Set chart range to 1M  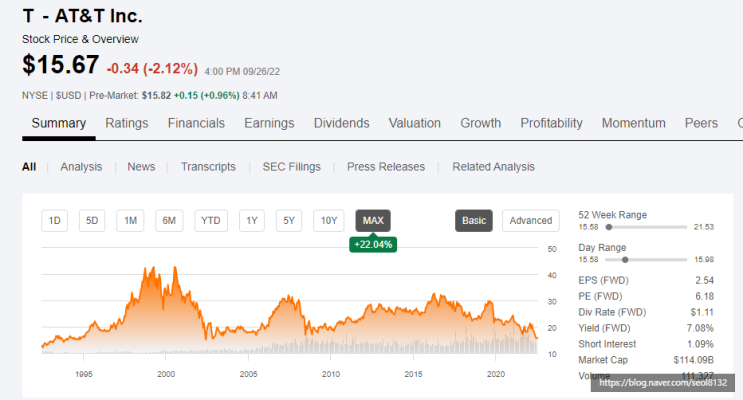click(130, 221)
